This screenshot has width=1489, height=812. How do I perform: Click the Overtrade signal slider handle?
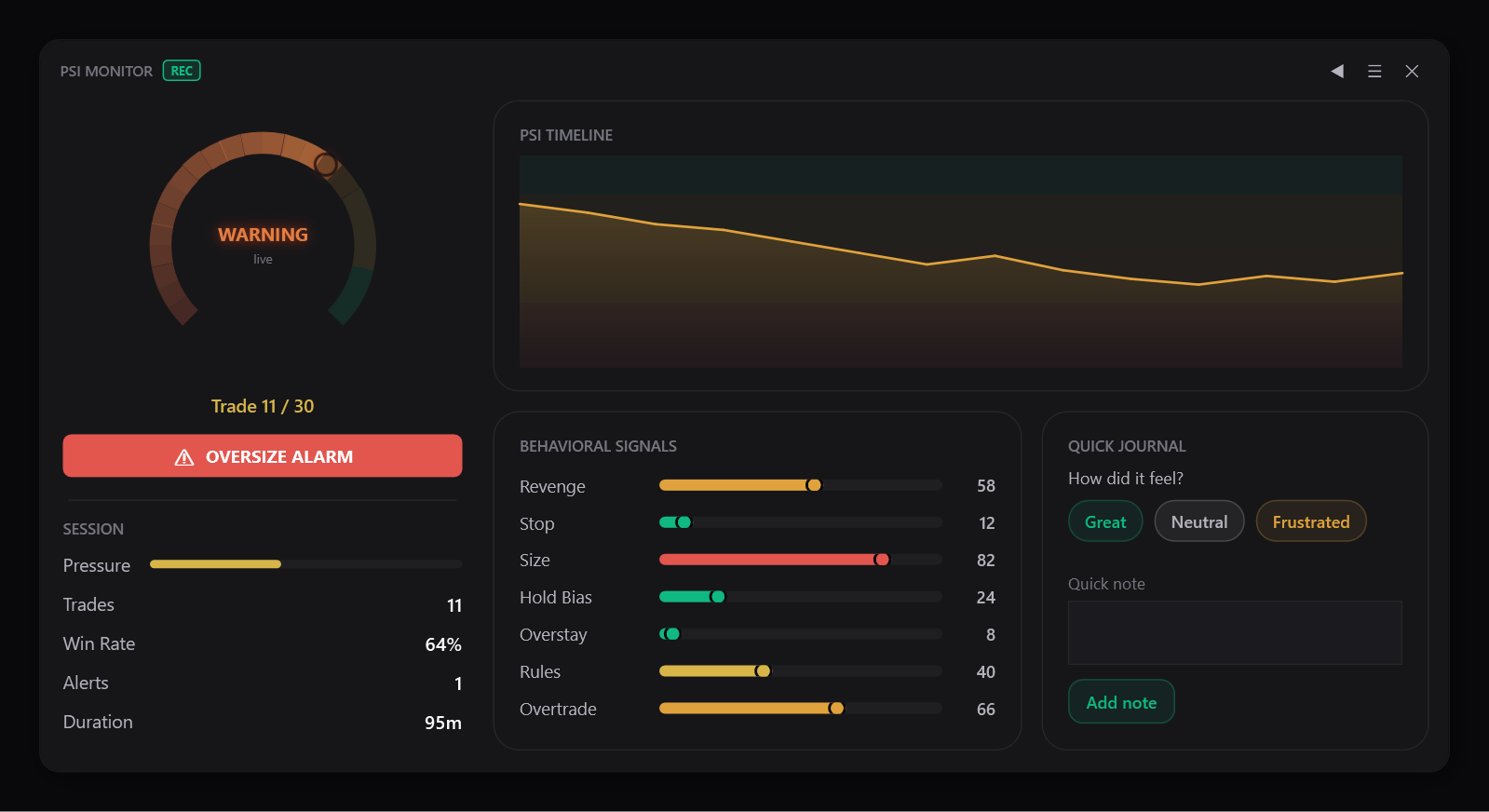coord(836,709)
